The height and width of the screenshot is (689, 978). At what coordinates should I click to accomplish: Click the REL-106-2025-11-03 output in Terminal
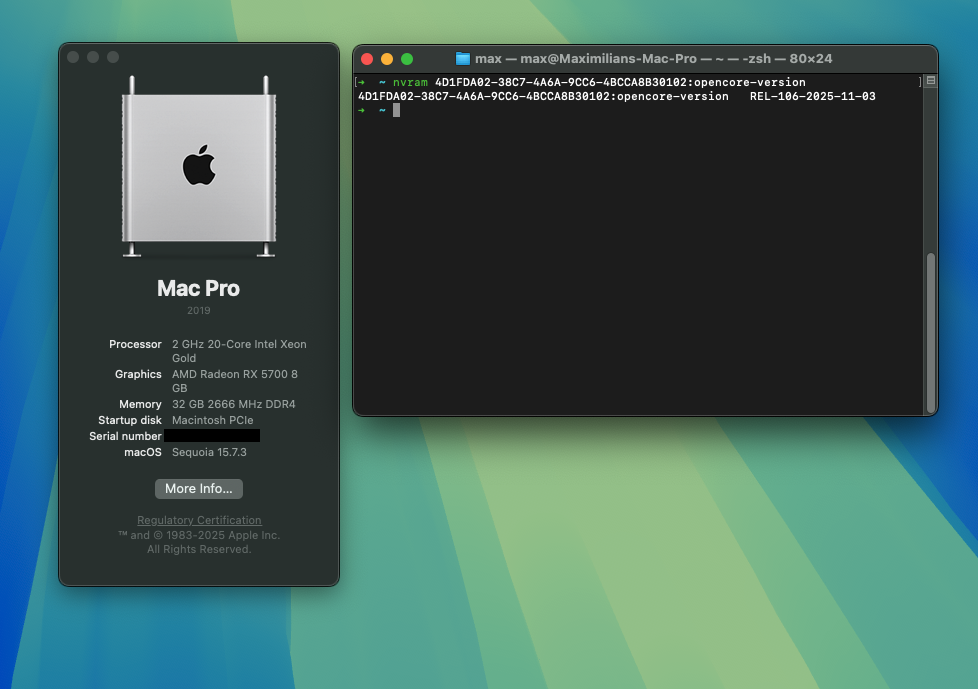pyautogui.click(x=813, y=96)
